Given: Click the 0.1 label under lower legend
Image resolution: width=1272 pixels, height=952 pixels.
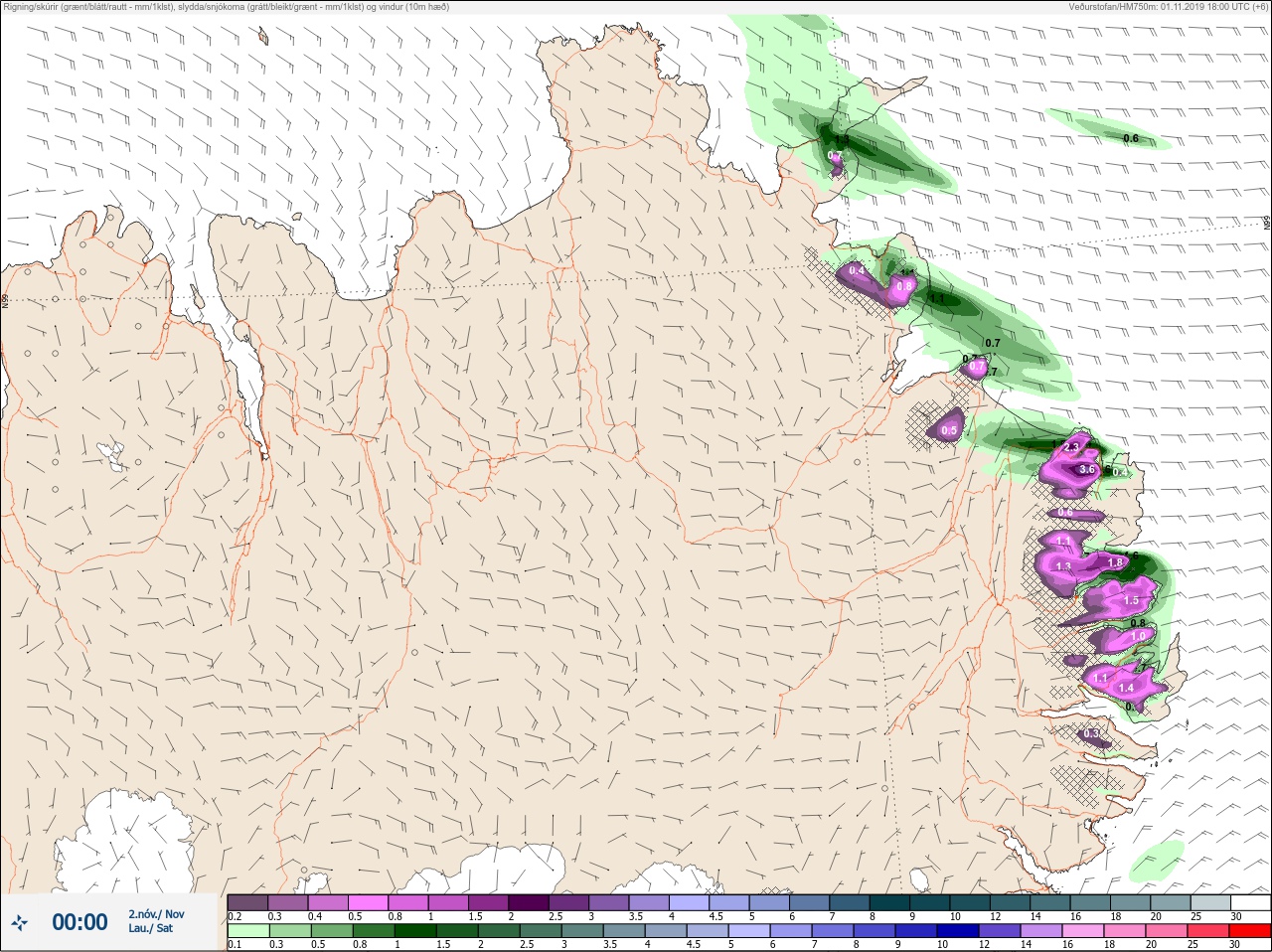Looking at the screenshot, I should pyautogui.click(x=235, y=944).
